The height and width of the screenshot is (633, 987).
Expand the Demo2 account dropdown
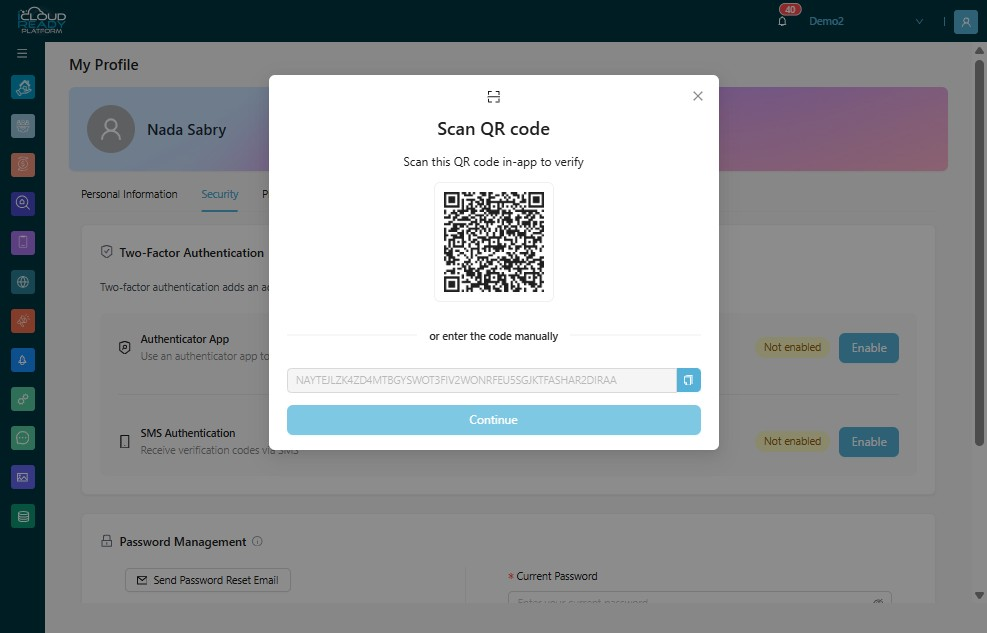coord(866,21)
